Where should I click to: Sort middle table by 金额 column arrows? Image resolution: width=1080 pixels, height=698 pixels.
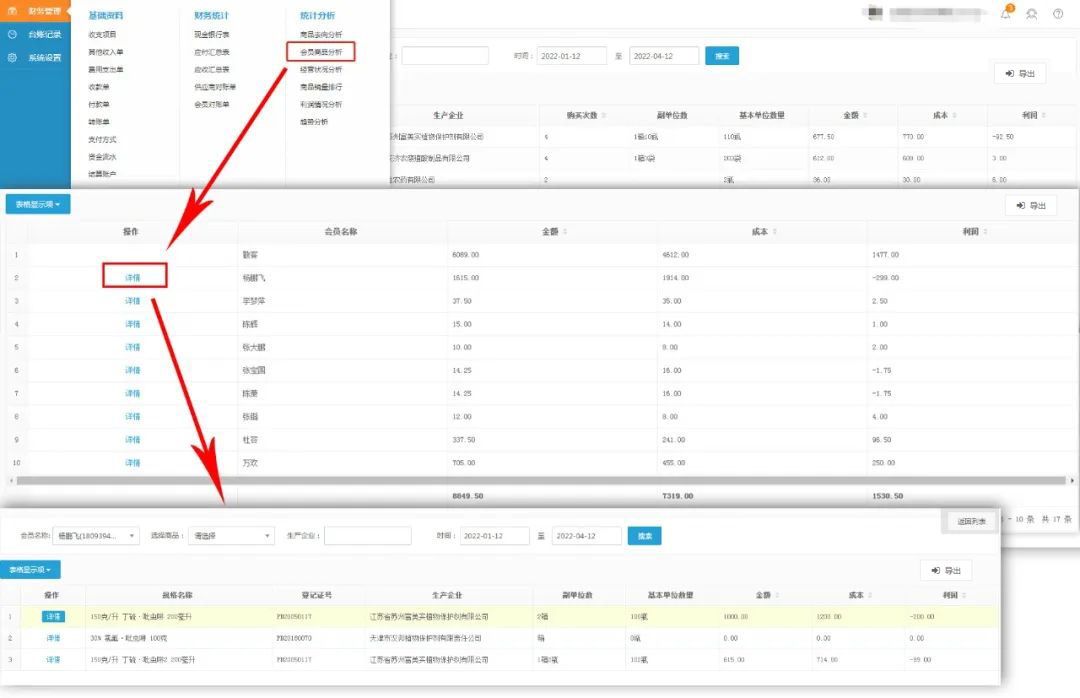(x=567, y=232)
